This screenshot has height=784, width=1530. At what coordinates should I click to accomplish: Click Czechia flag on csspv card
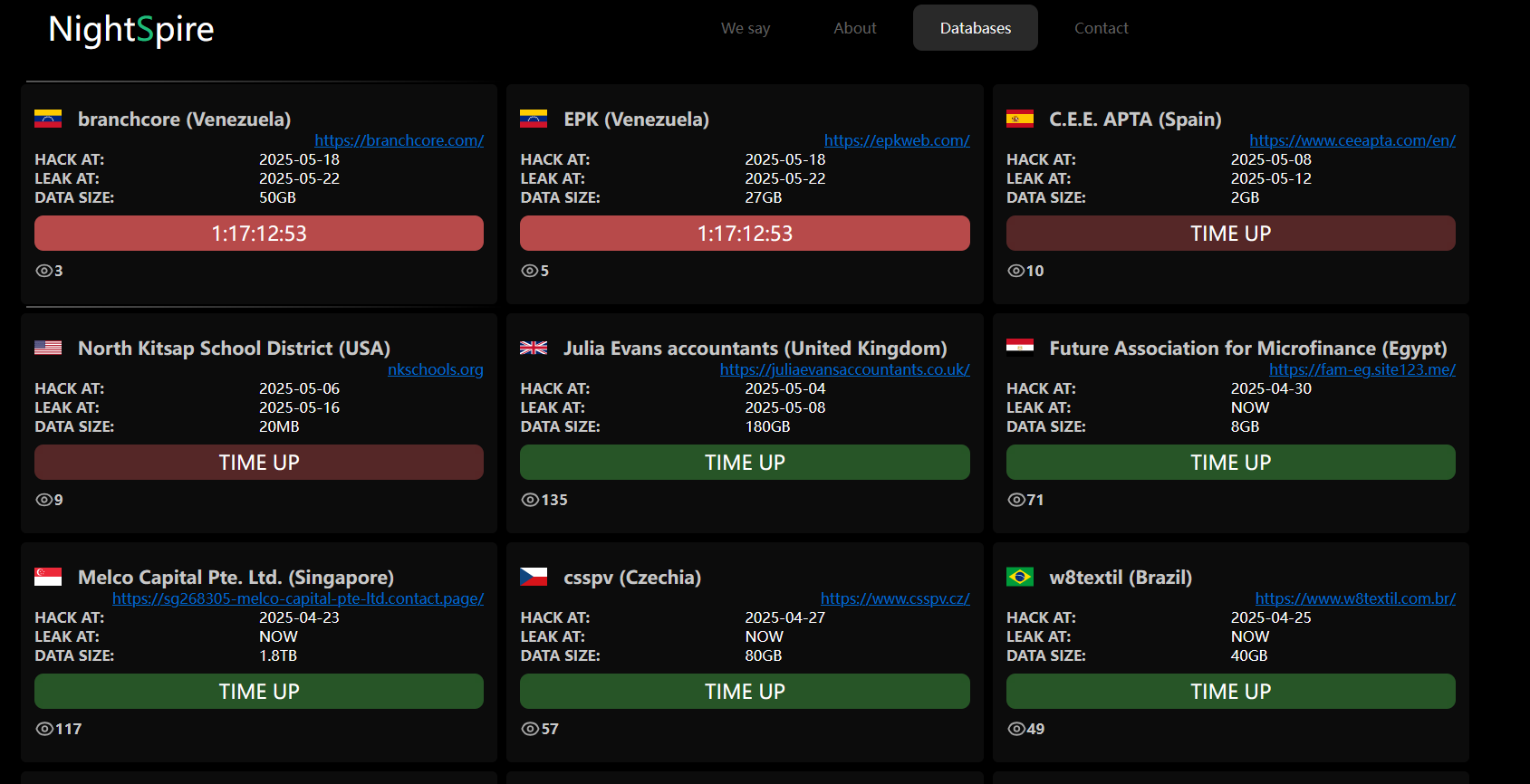pyautogui.click(x=534, y=577)
